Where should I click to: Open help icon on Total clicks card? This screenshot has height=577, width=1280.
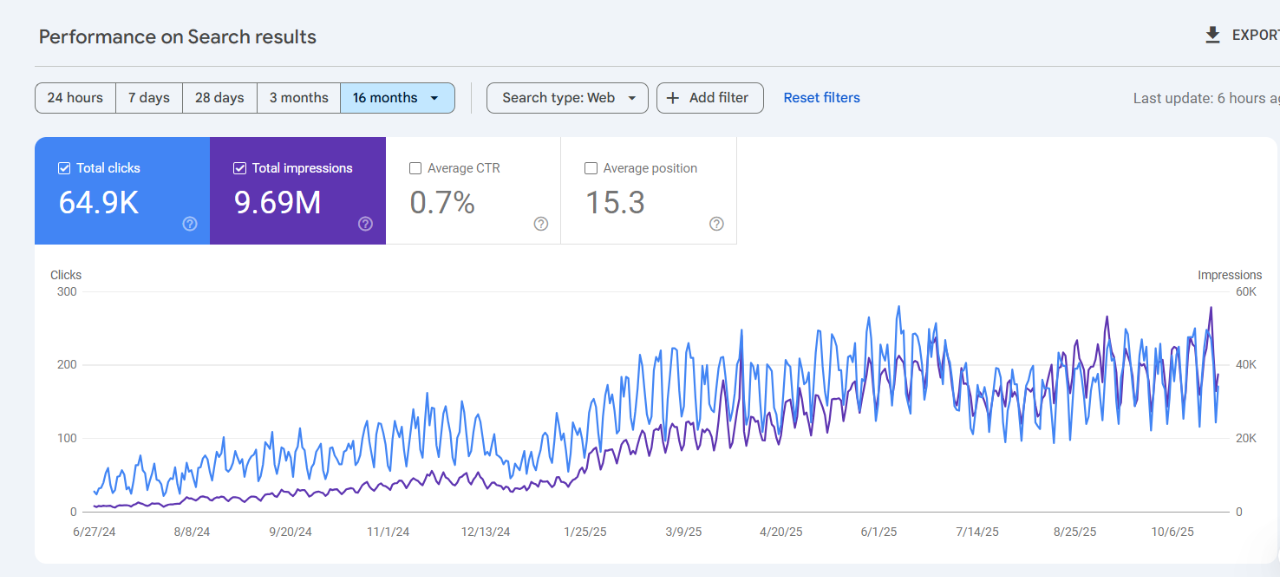[x=190, y=224]
